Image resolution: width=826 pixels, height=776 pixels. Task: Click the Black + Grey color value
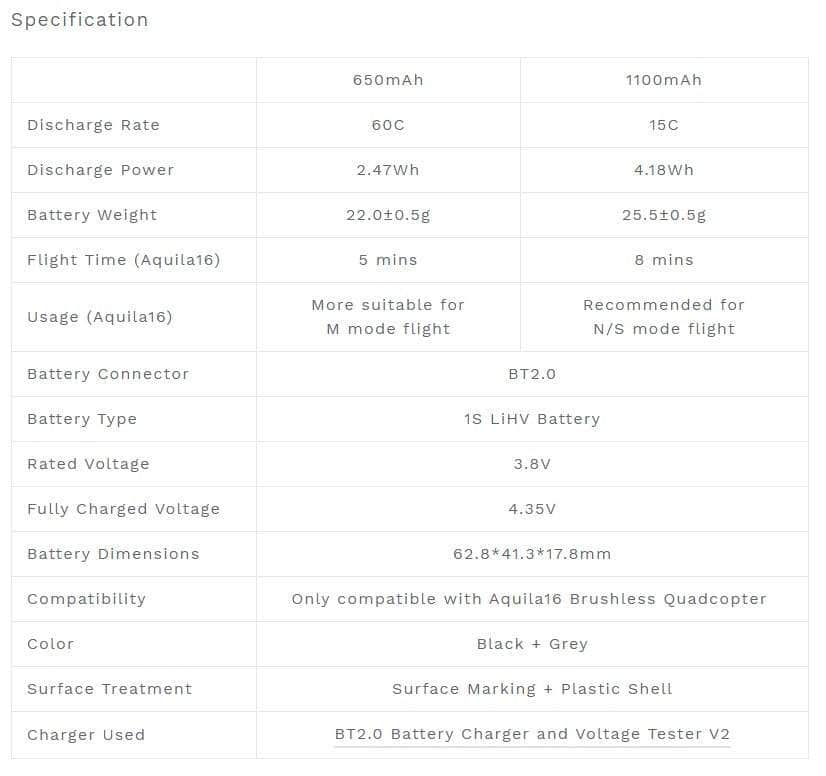pyautogui.click(x=532, y=644)
